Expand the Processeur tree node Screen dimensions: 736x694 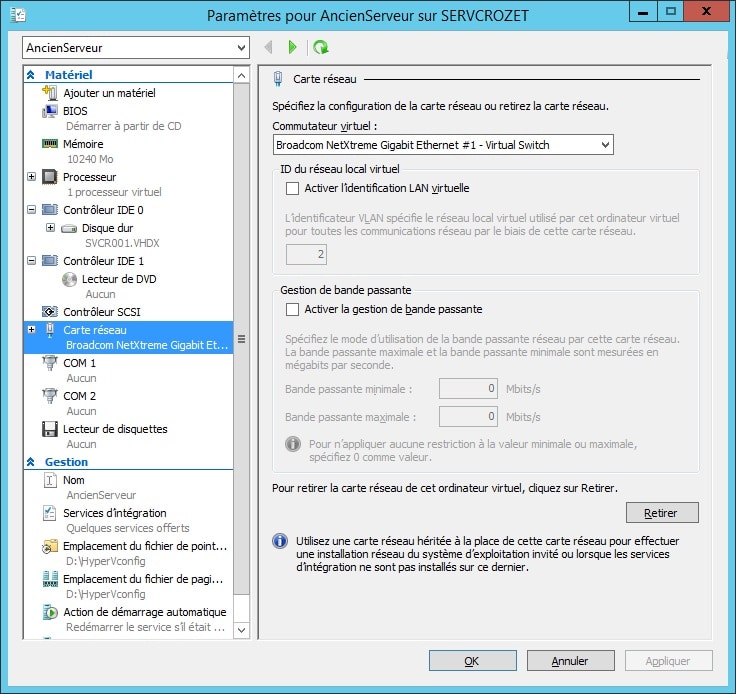point(31,176)
